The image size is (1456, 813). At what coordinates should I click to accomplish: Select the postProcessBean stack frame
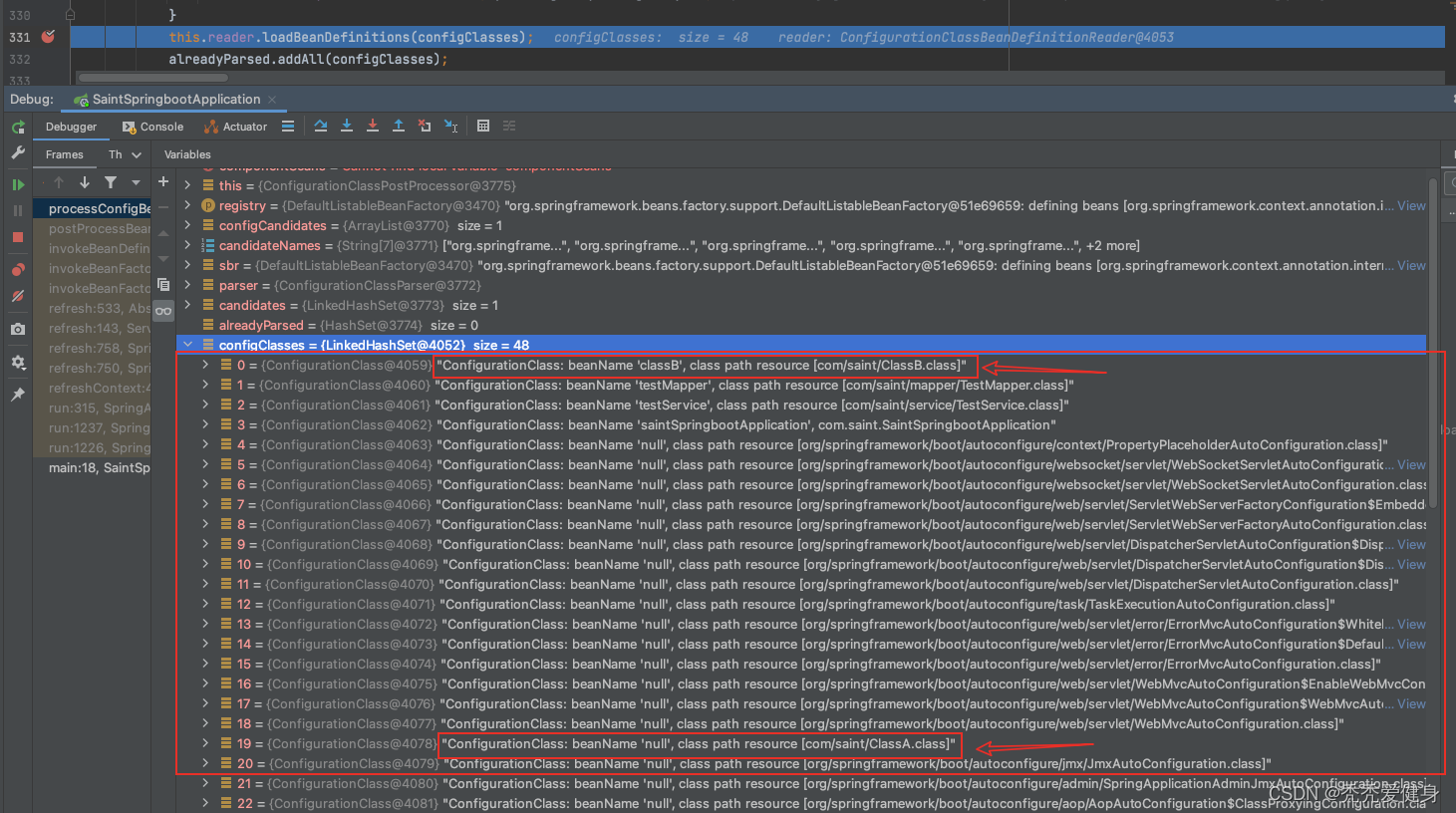coord(99,228)
